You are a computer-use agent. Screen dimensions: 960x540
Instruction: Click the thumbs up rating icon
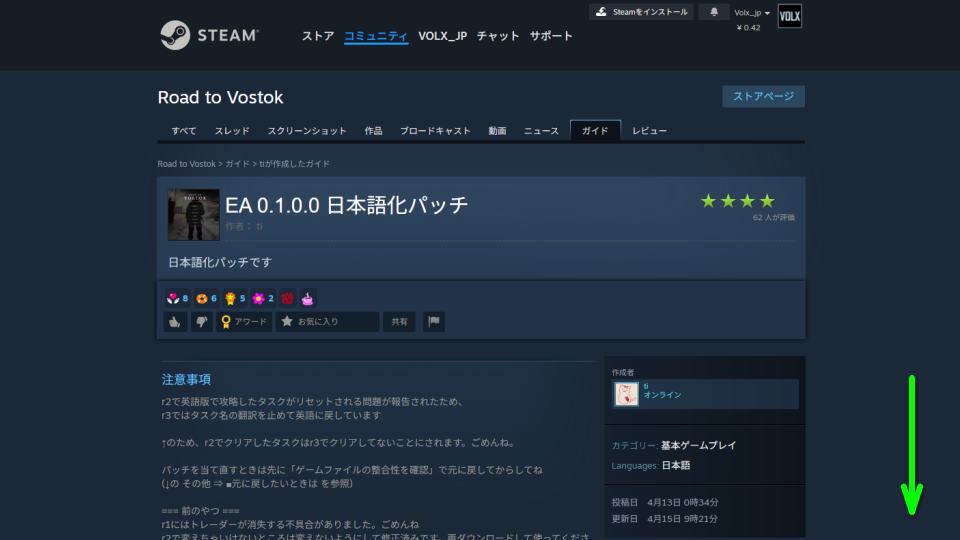point(175,322)
